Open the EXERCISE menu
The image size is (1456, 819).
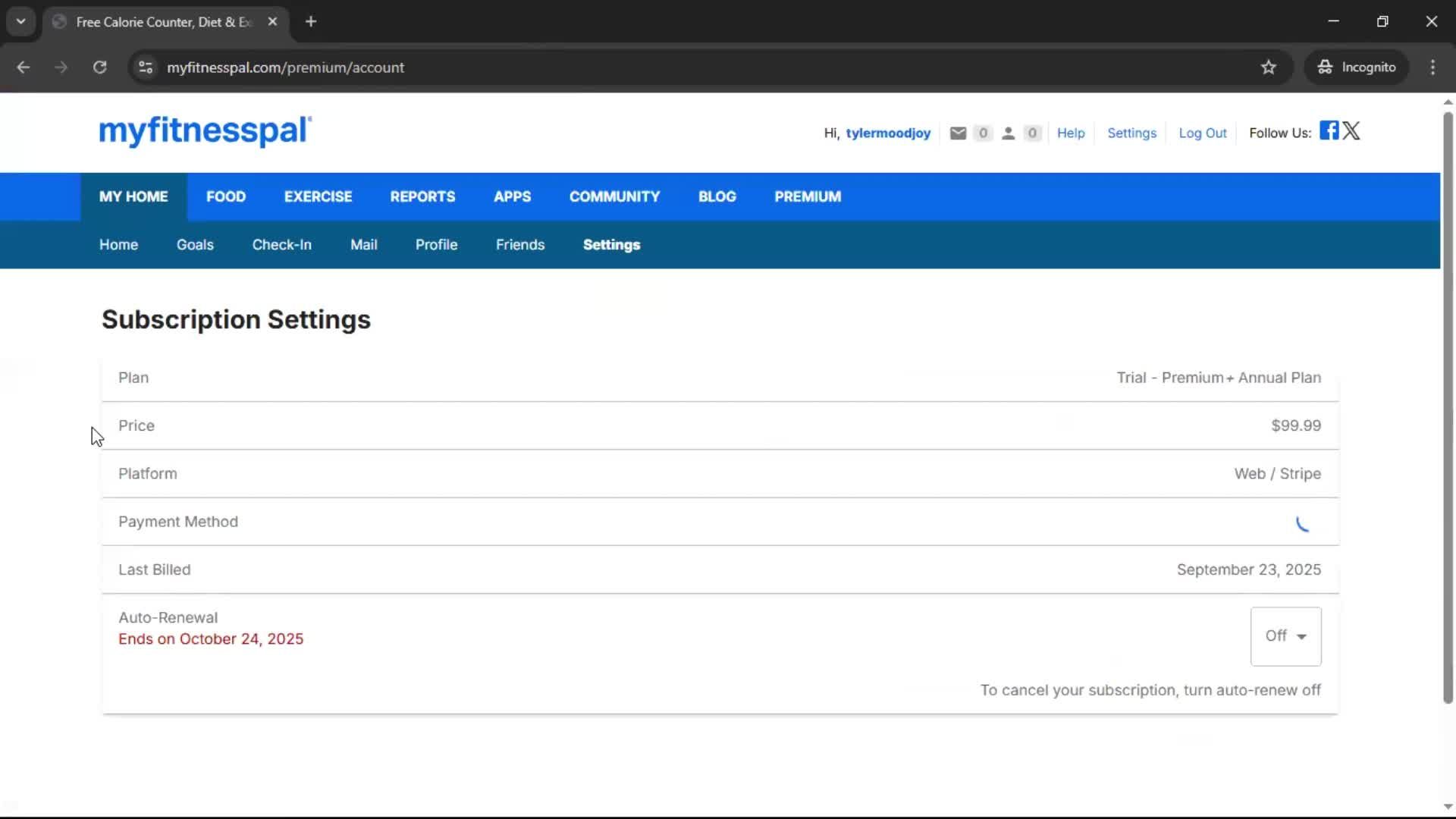318,197
